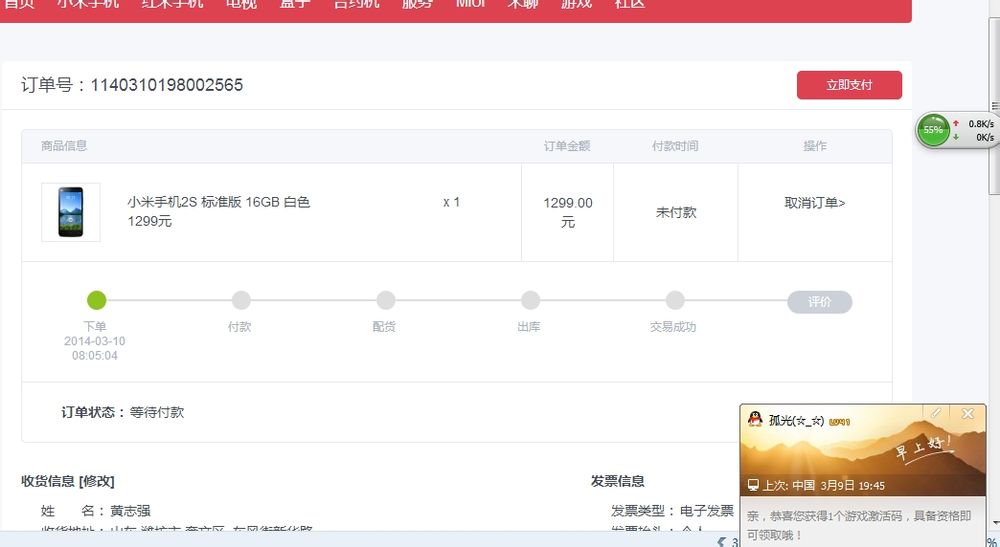Click the 2014-03-10 order date text
Screen dimensions: 1000x547
pos(94,341)
